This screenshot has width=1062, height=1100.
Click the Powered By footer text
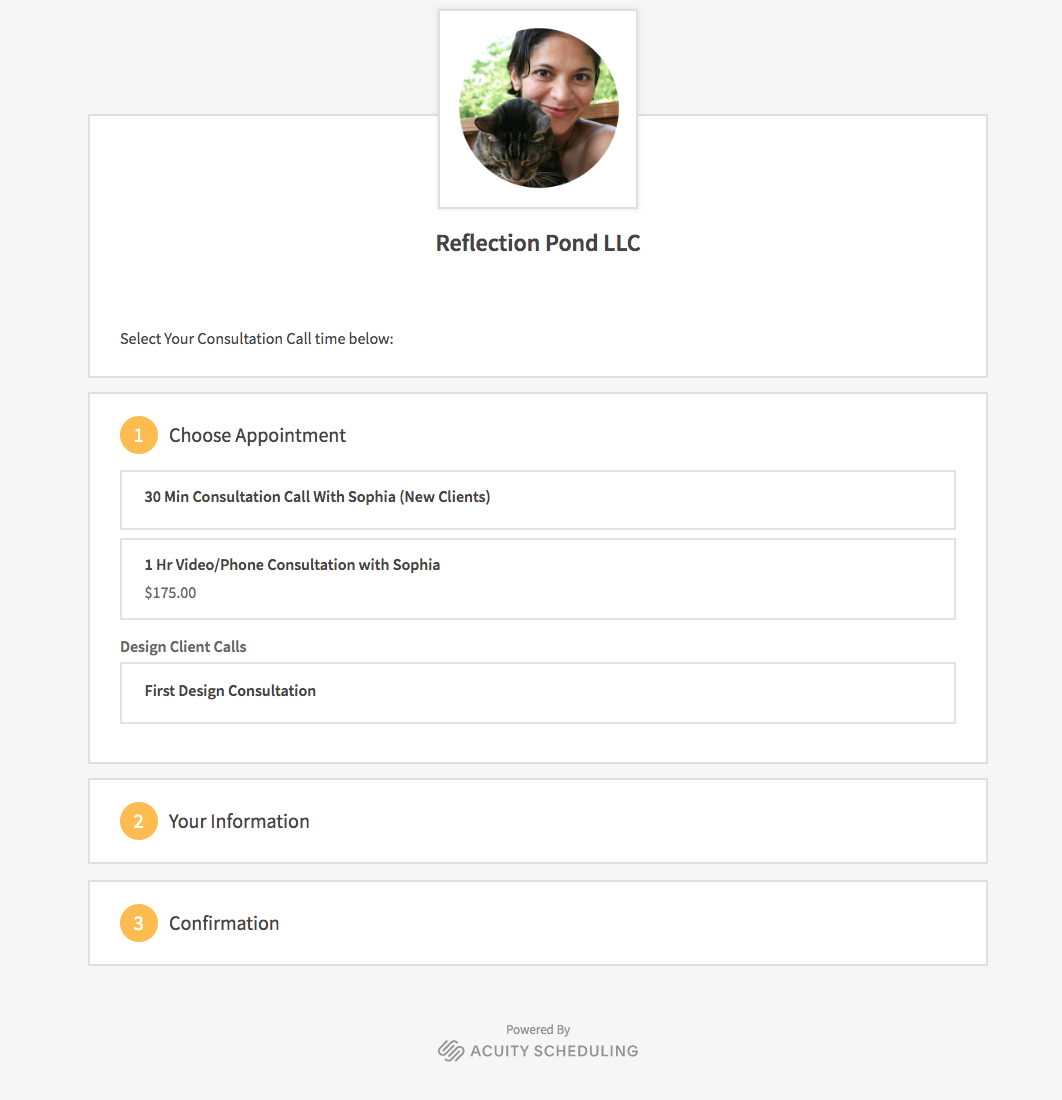point(538,1029)
